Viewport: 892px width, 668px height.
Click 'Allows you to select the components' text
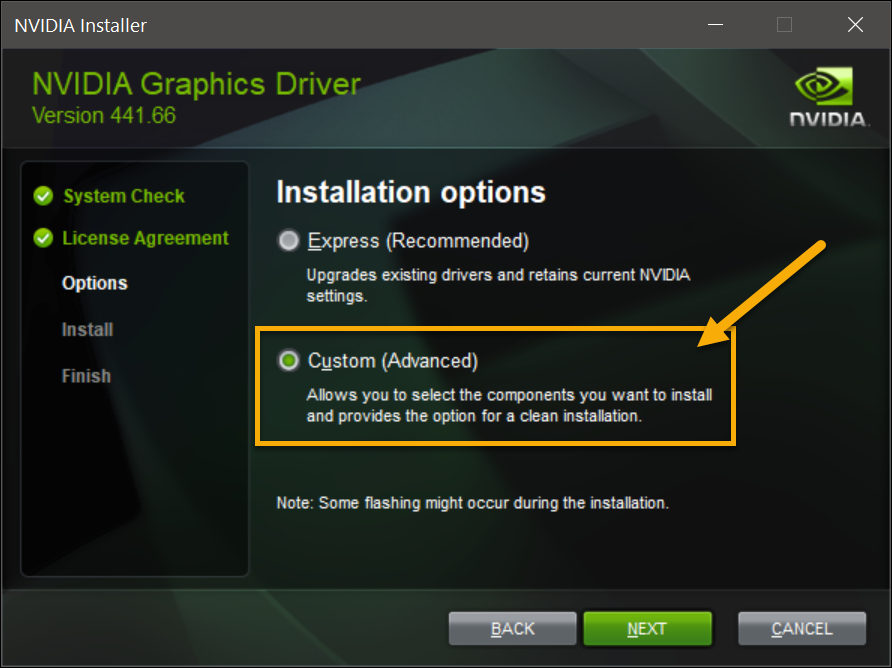[x=510, y=405]
